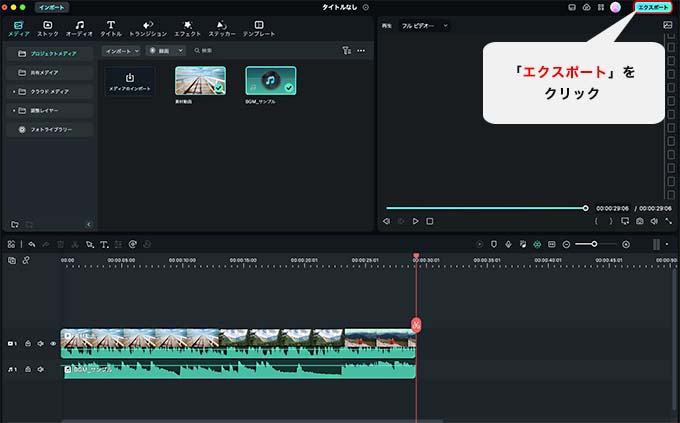Click the mark-out bracket icon
Image resolution: width=680 pixels, height=423 pixels.
pyautogui.click(x=611, y=221)
